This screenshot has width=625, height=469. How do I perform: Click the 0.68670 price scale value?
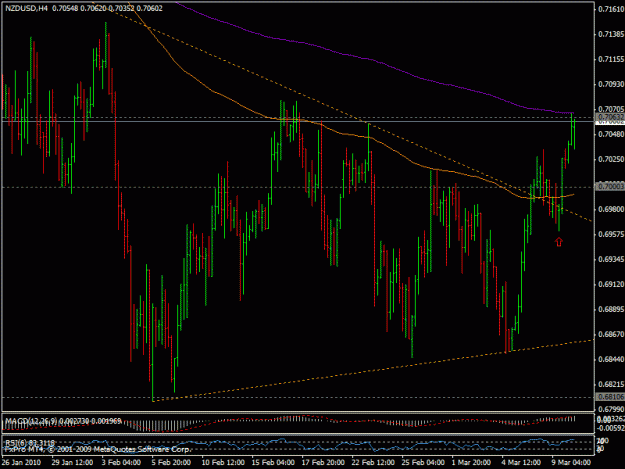pos(611,334)
